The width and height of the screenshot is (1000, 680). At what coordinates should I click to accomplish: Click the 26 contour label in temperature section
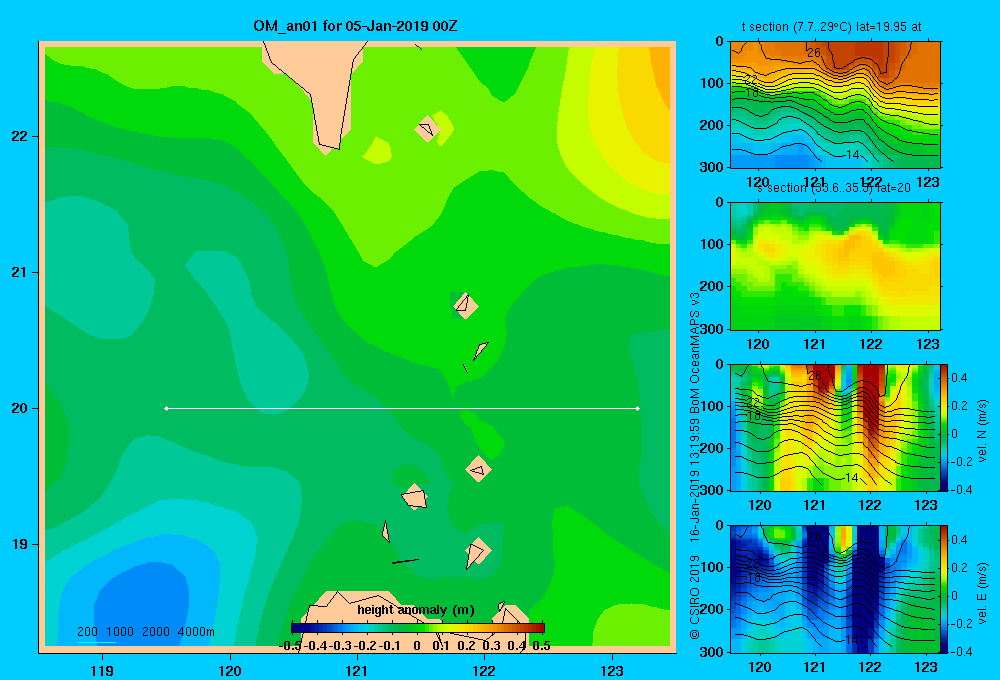point(814,53)
